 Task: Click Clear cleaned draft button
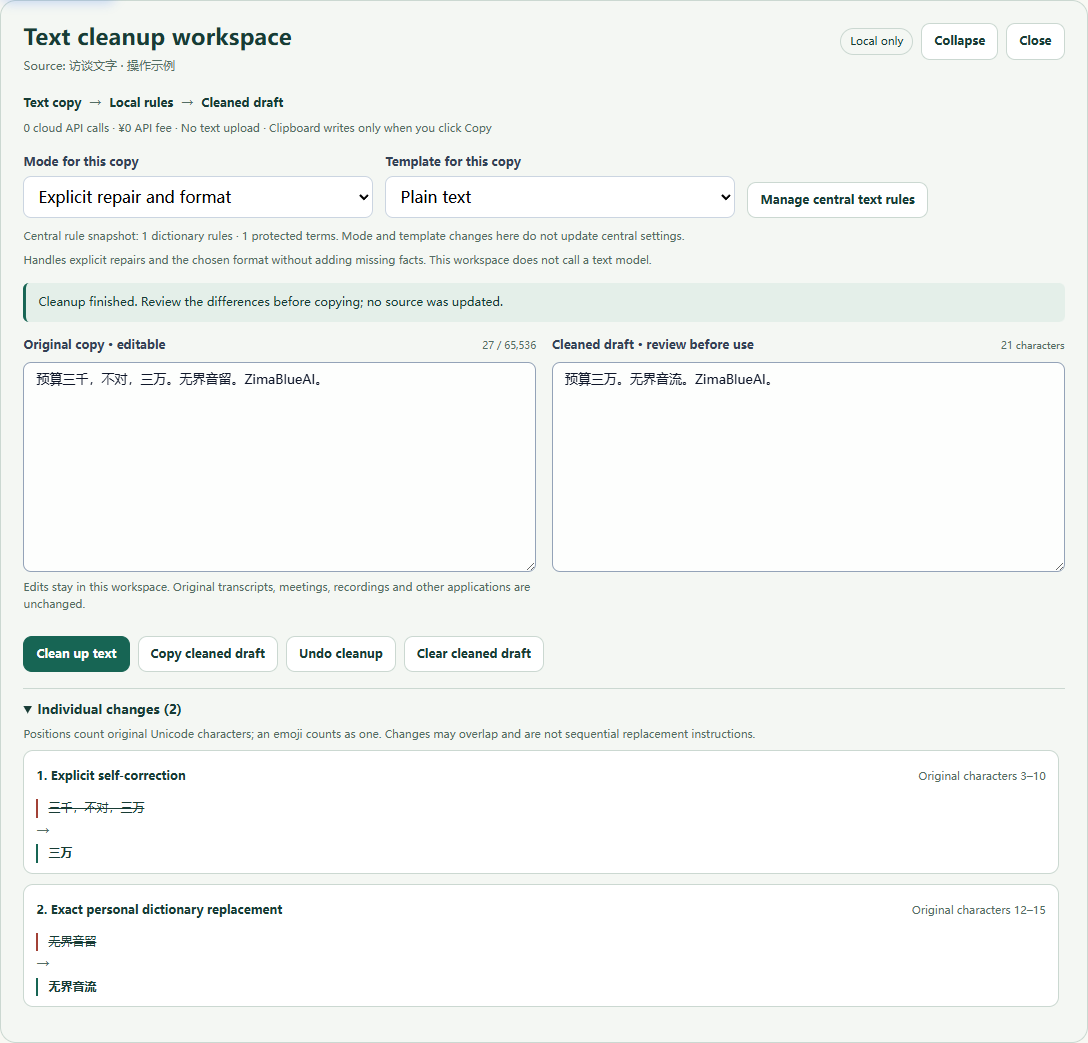pos(474,654)
